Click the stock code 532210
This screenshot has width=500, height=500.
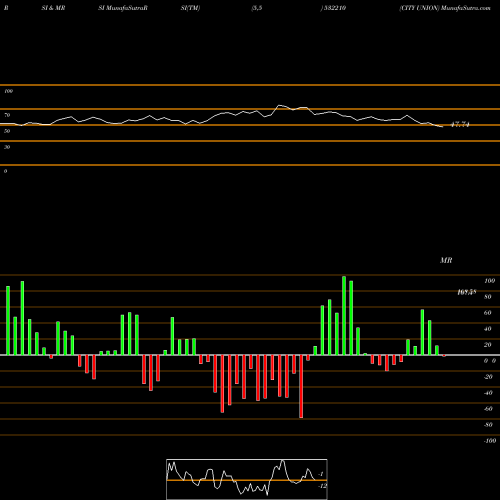(334, 8)
